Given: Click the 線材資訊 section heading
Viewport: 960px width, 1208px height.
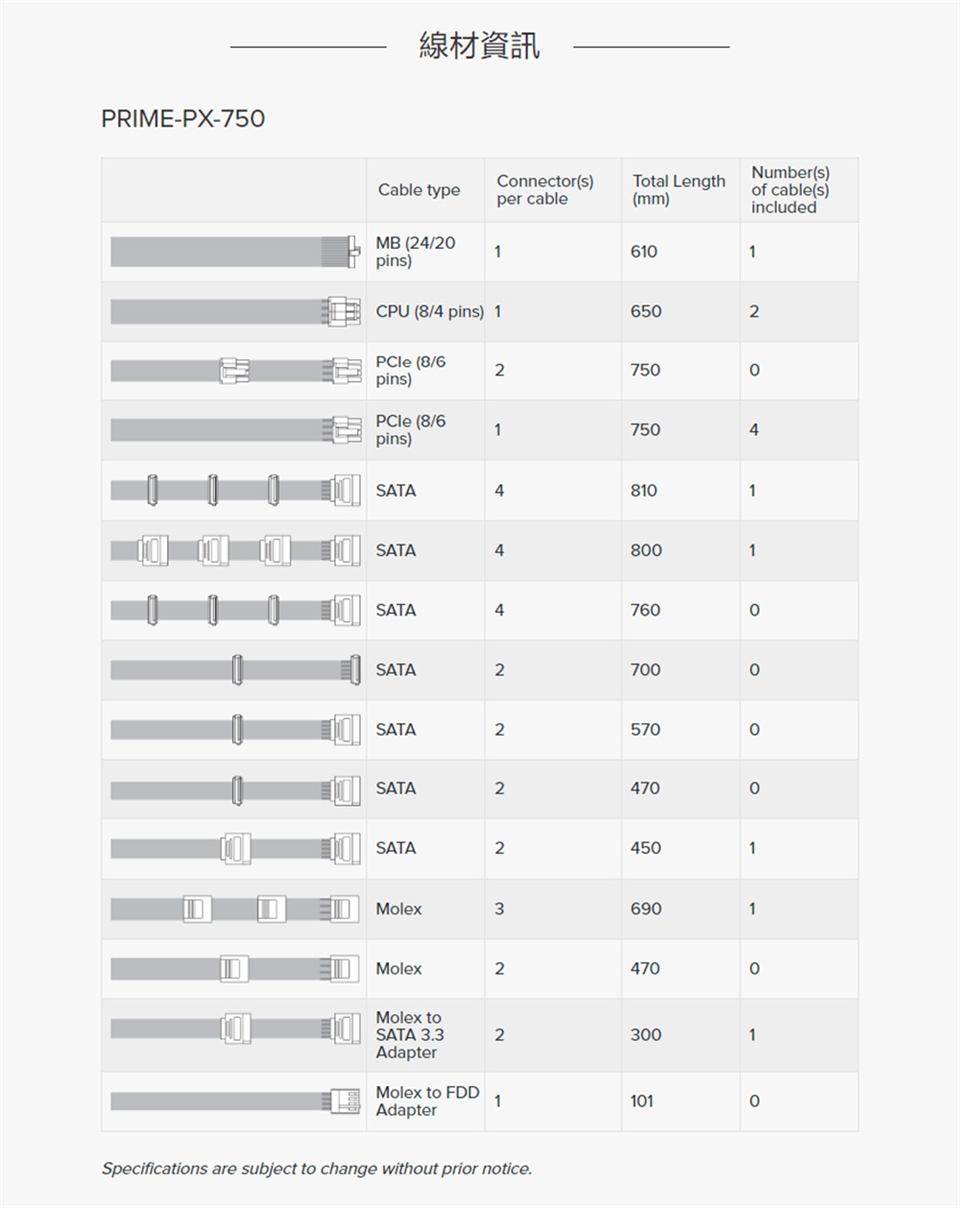Looking at the screenshot, I should click(x=479, y=46).
